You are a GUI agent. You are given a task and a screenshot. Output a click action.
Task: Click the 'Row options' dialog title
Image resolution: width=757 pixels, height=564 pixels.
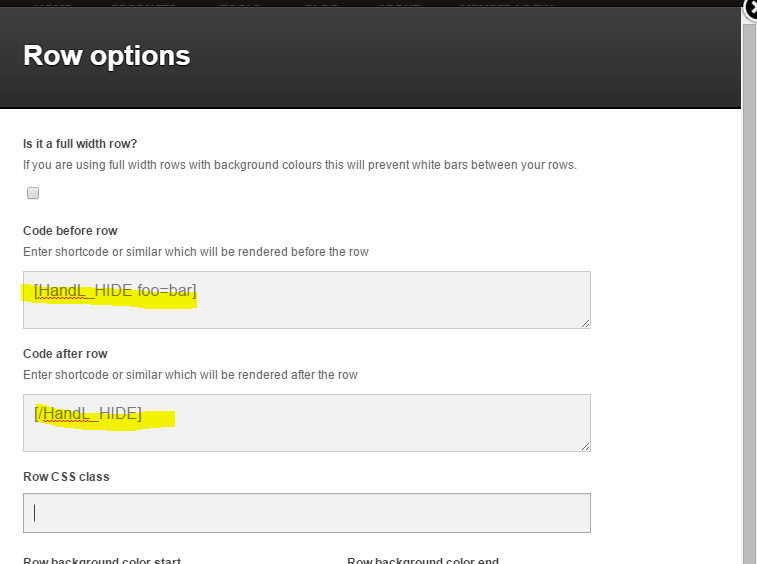[x=106, y=56]
